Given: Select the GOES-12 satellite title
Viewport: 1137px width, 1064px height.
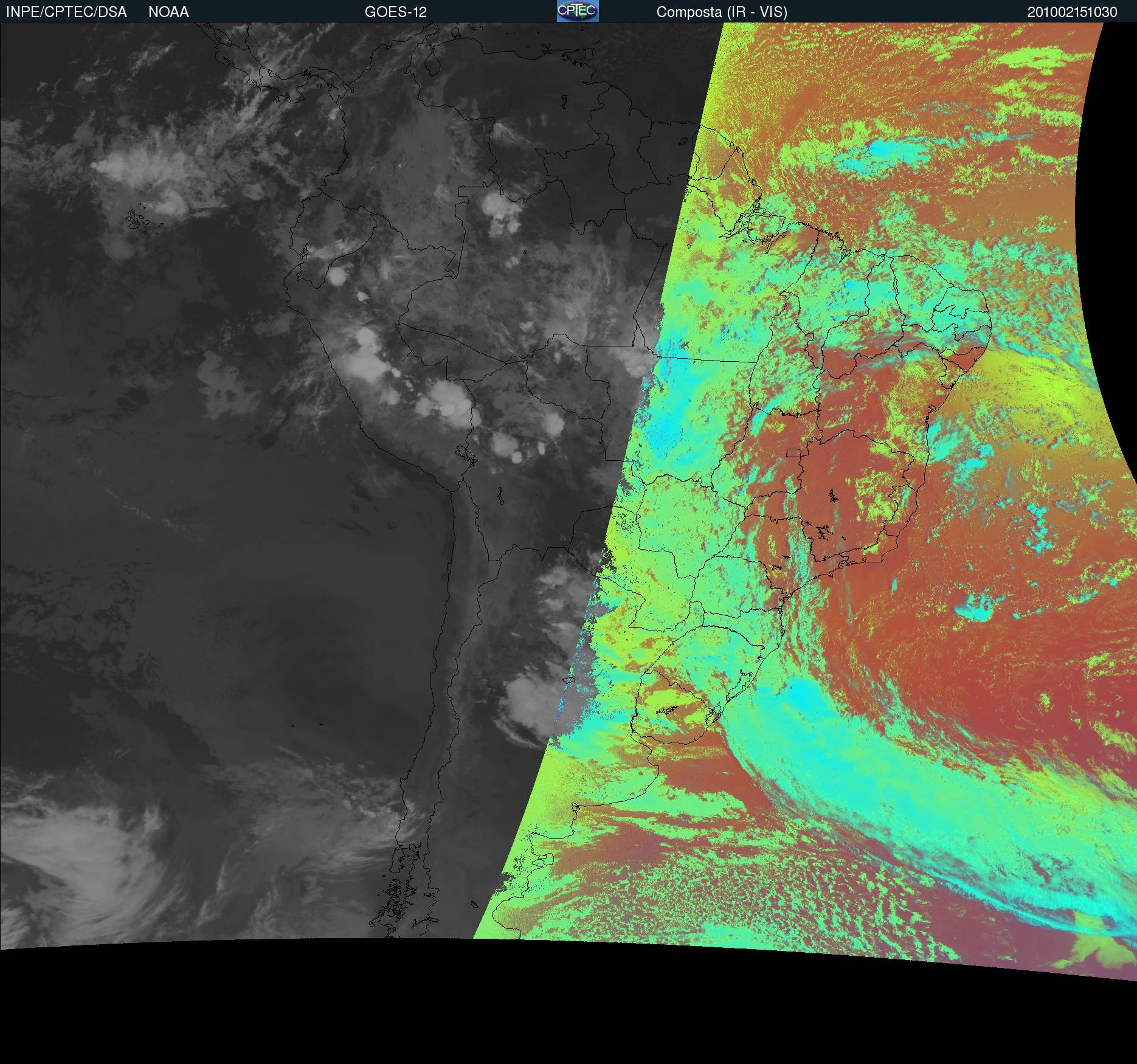Looking at the screenshot, I should (396, 12).
